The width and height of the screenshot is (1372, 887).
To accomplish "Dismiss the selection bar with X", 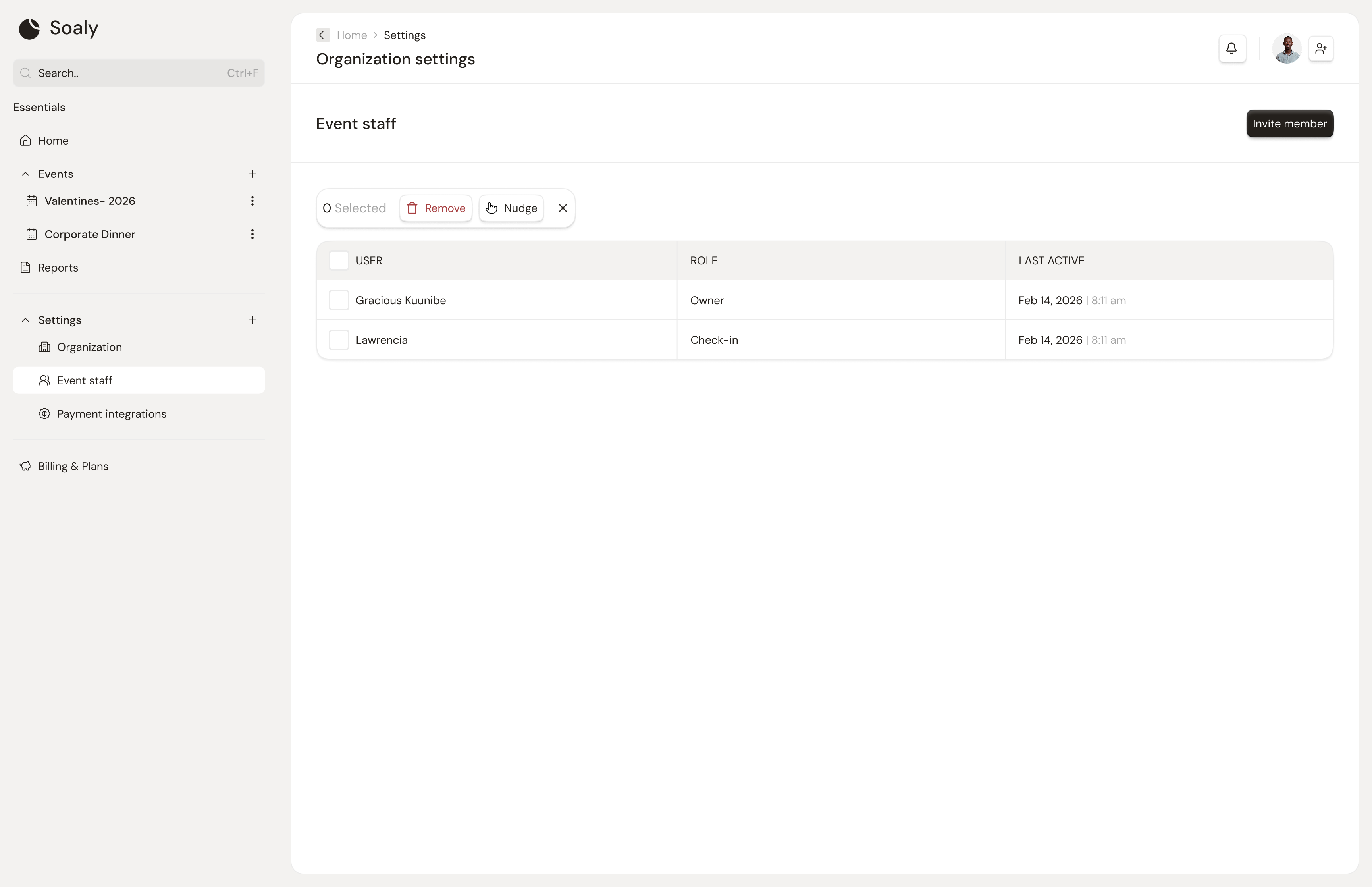I will pos(563,208).
